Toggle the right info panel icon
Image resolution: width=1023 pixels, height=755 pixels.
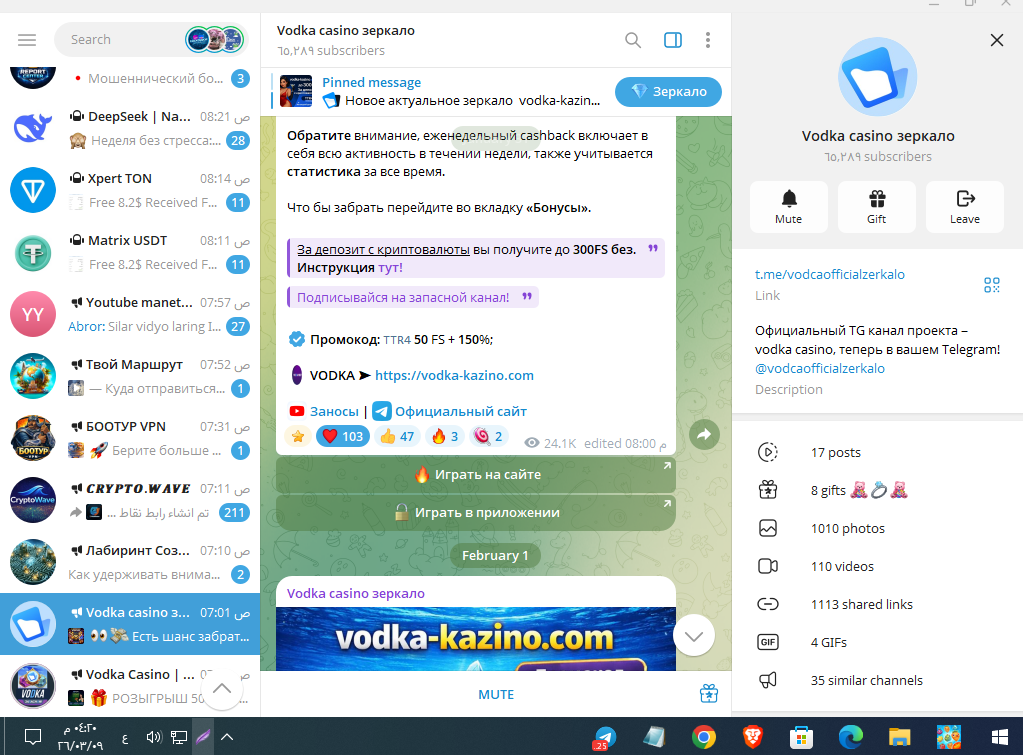pyautogui.click(x=673, y=40)
